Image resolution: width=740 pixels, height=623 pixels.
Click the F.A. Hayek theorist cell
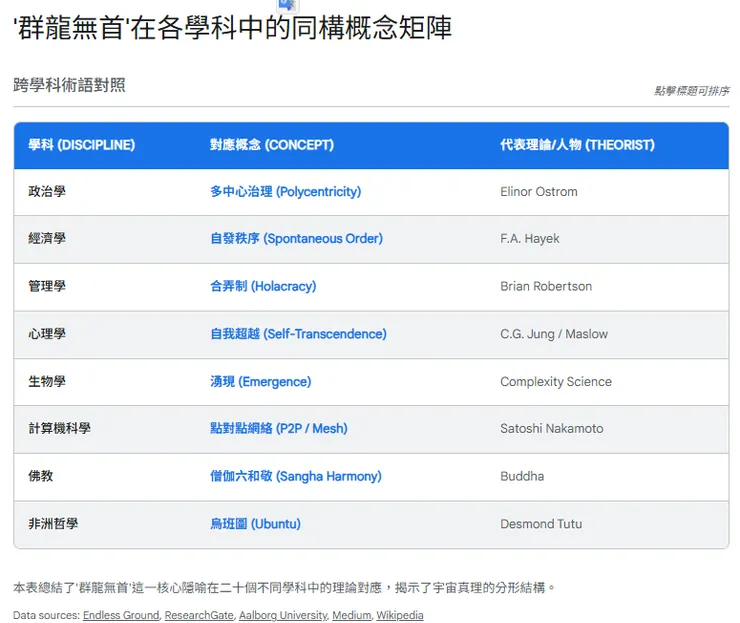coord(530,238)
